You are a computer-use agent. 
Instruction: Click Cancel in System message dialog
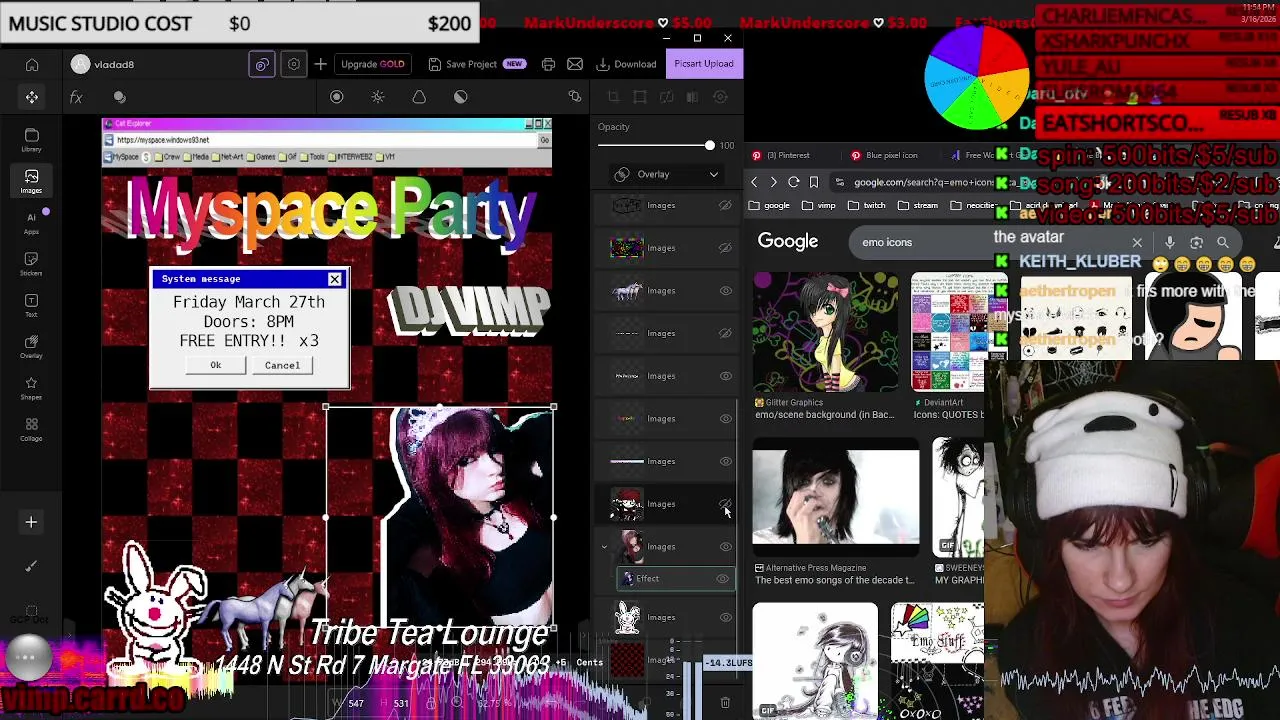pyautogui.click(x=282, y=365)
